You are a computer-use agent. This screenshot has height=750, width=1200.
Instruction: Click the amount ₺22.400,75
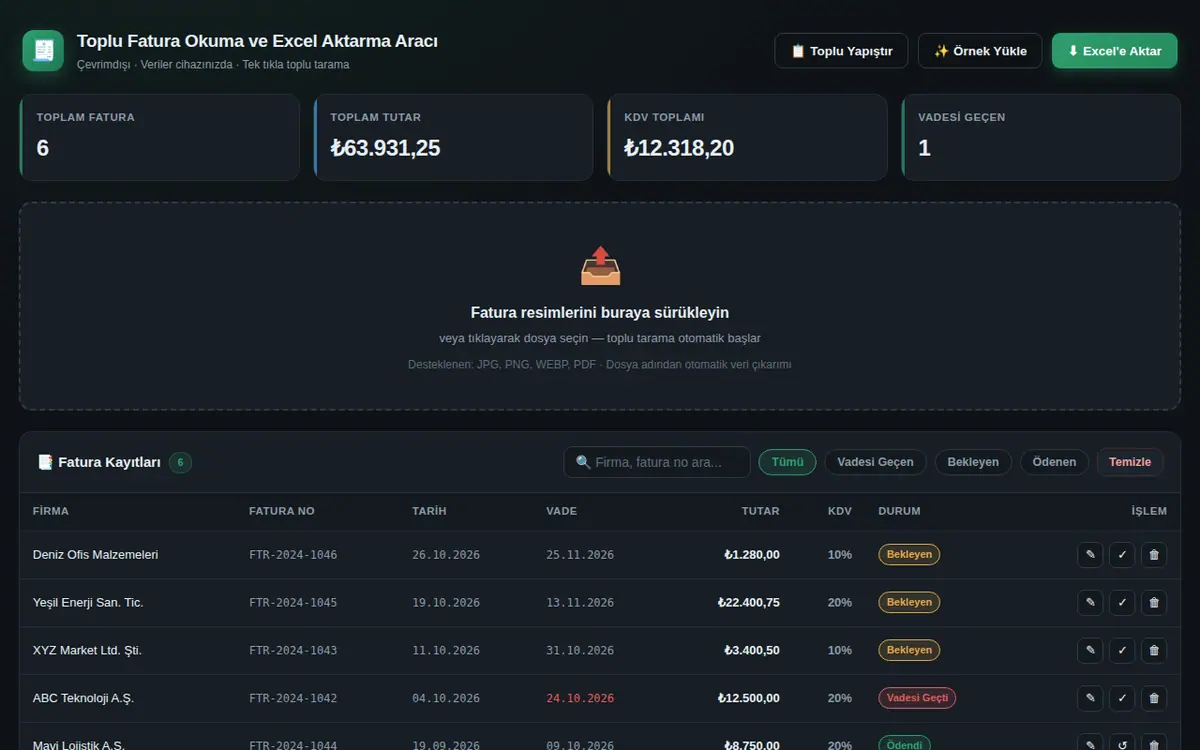coord(748,602)
